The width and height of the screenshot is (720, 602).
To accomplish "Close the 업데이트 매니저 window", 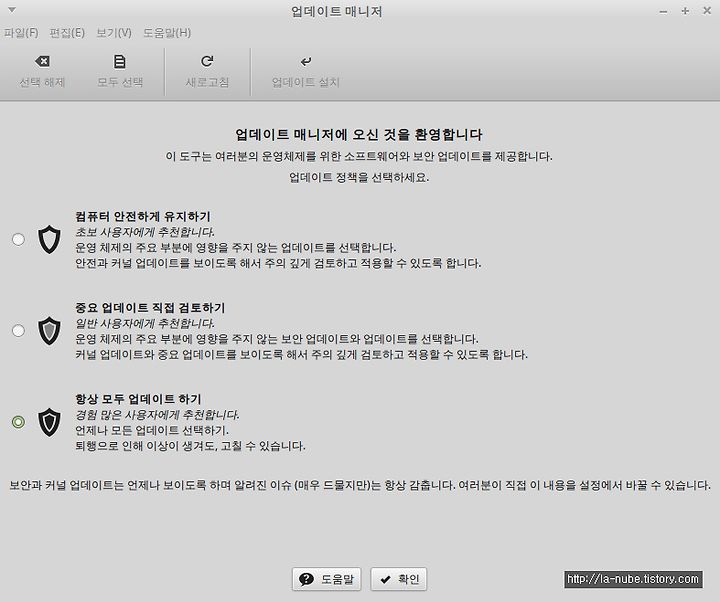I will coord(707,11).
